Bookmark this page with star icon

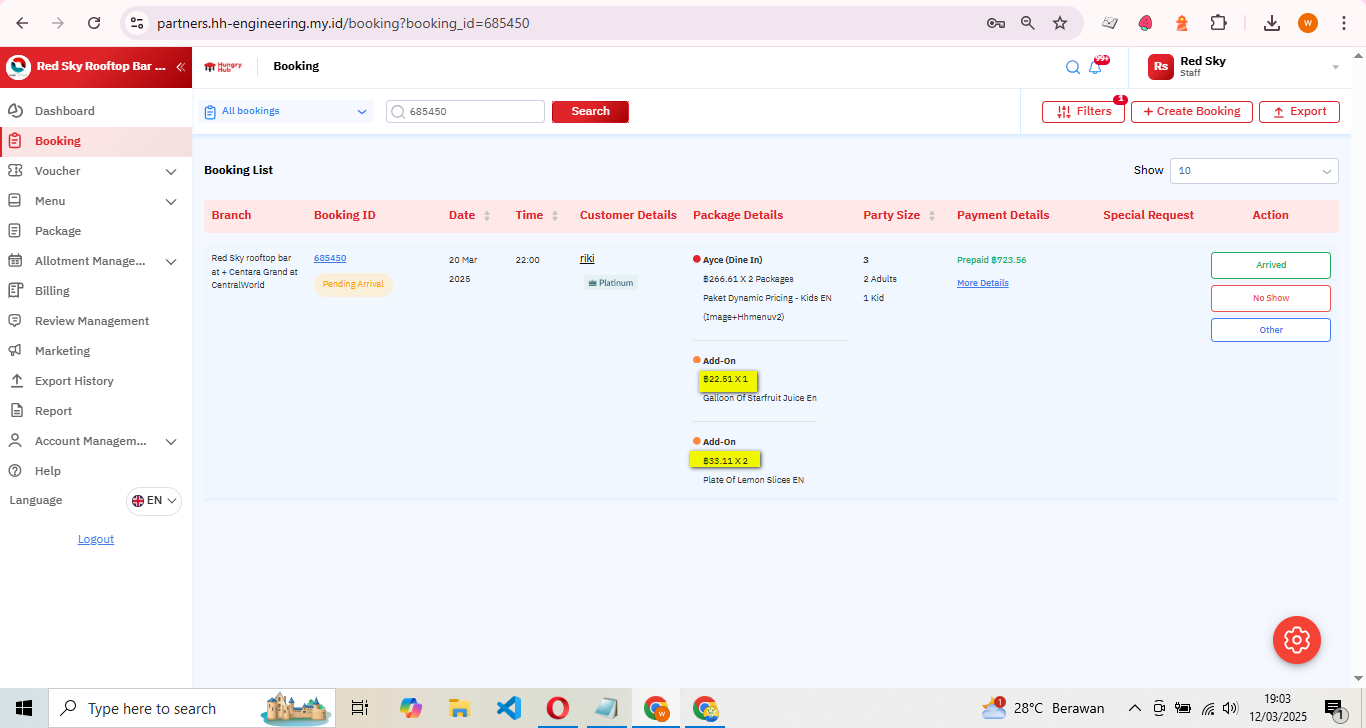(1060, 23)
